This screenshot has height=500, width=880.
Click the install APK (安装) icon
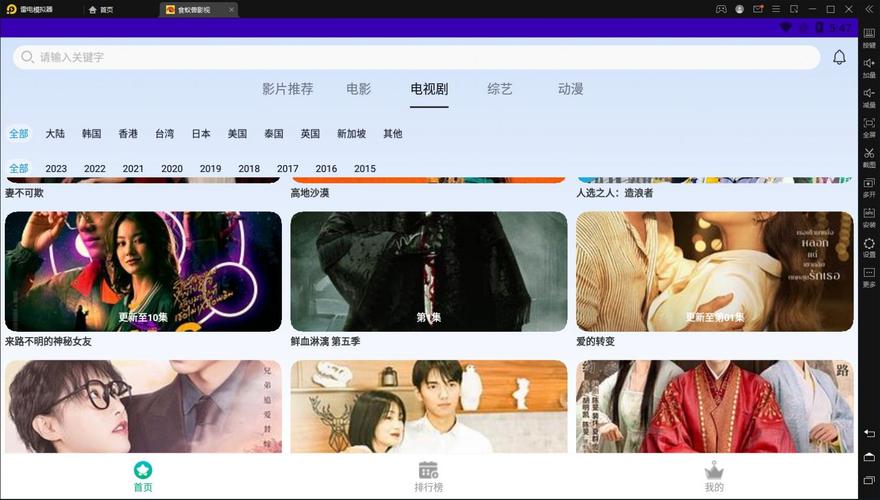[x=869, y=215]
